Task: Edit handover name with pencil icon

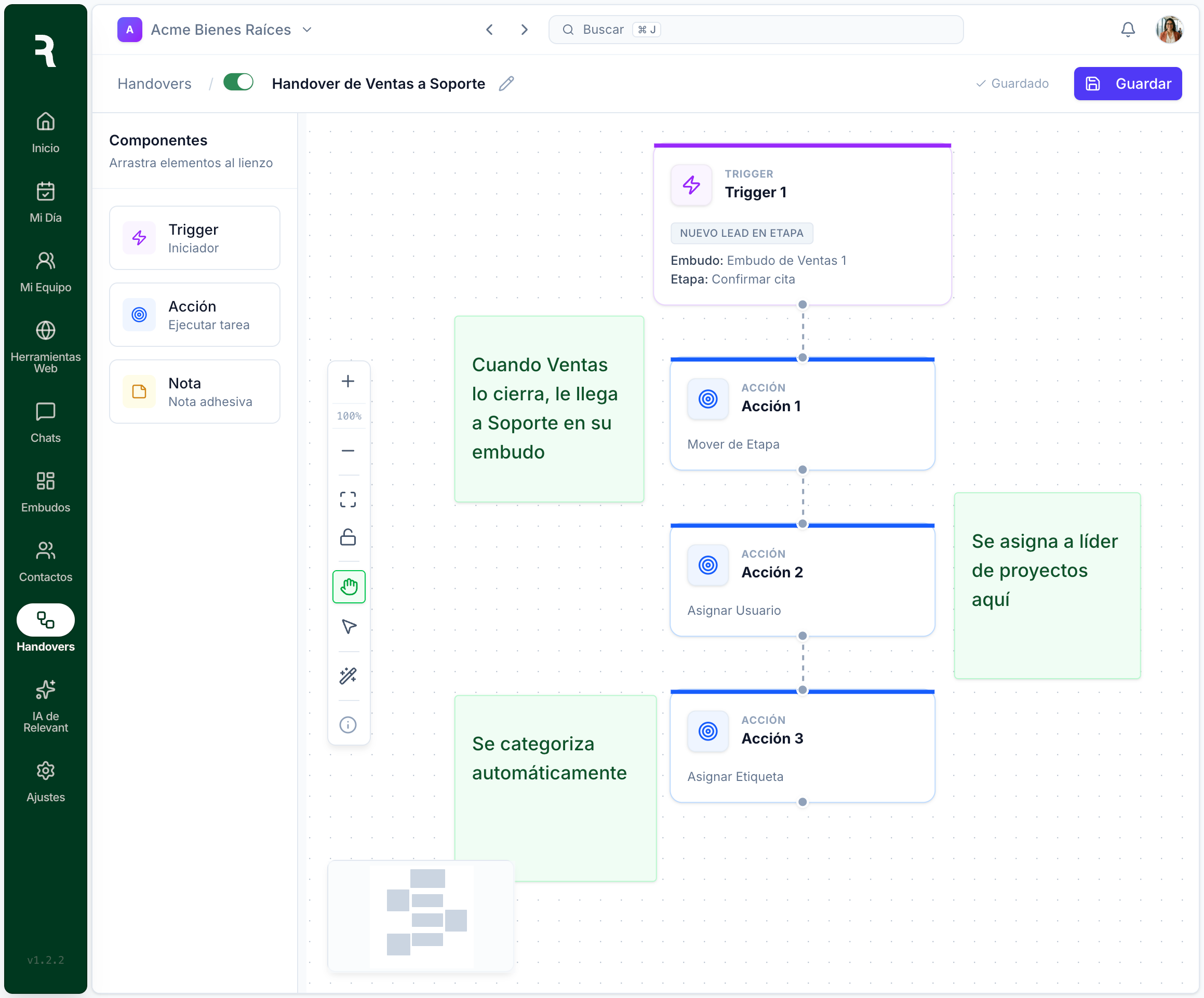Action: (506, 84)
